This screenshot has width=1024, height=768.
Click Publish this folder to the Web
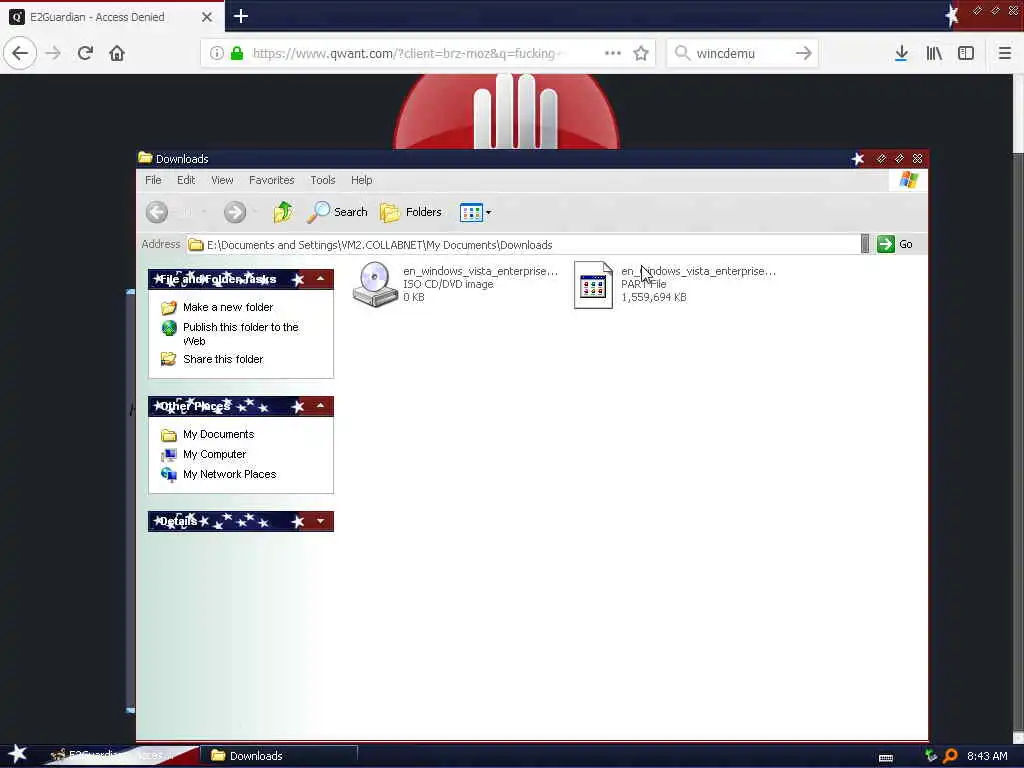pyautogui.click(x=240, y=334)
